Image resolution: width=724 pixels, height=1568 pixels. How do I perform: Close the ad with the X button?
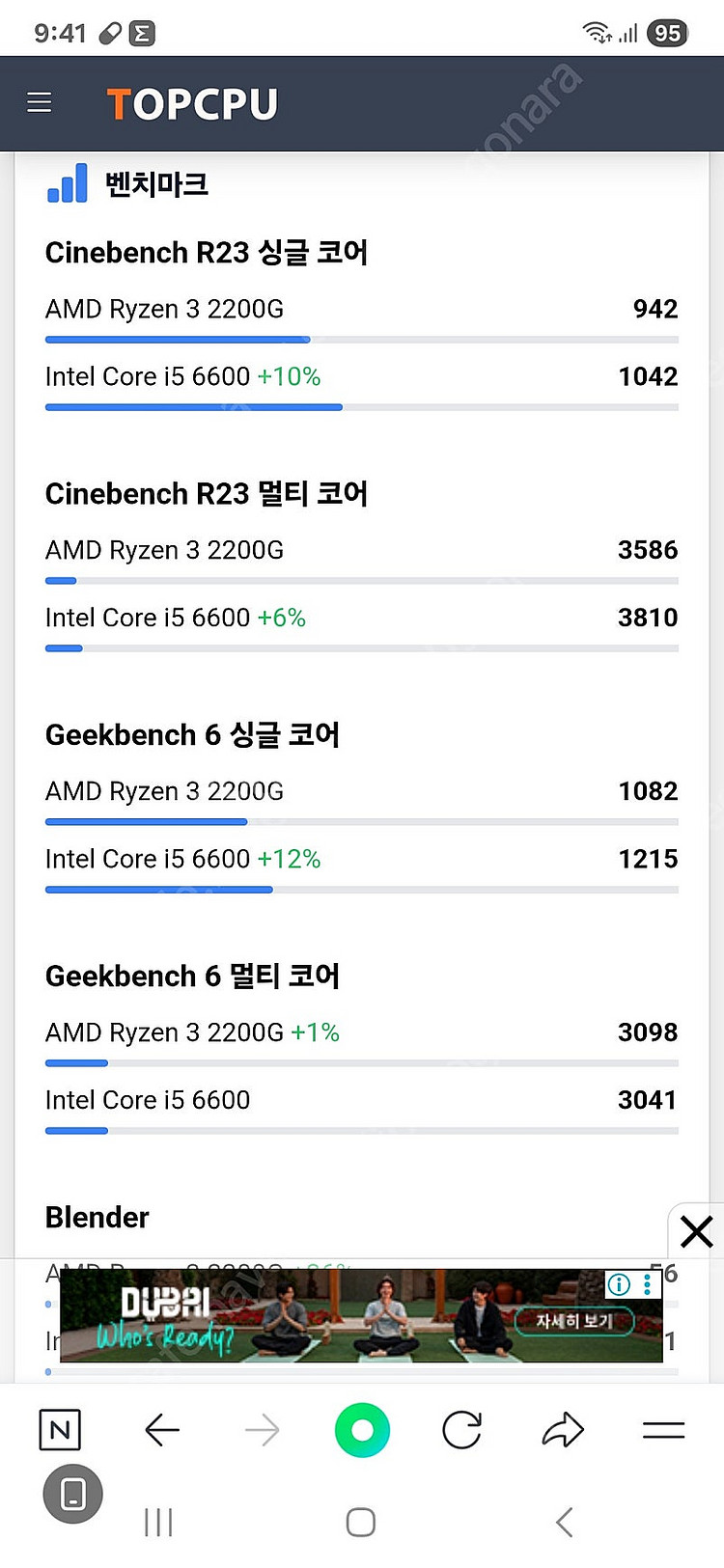696,1231
